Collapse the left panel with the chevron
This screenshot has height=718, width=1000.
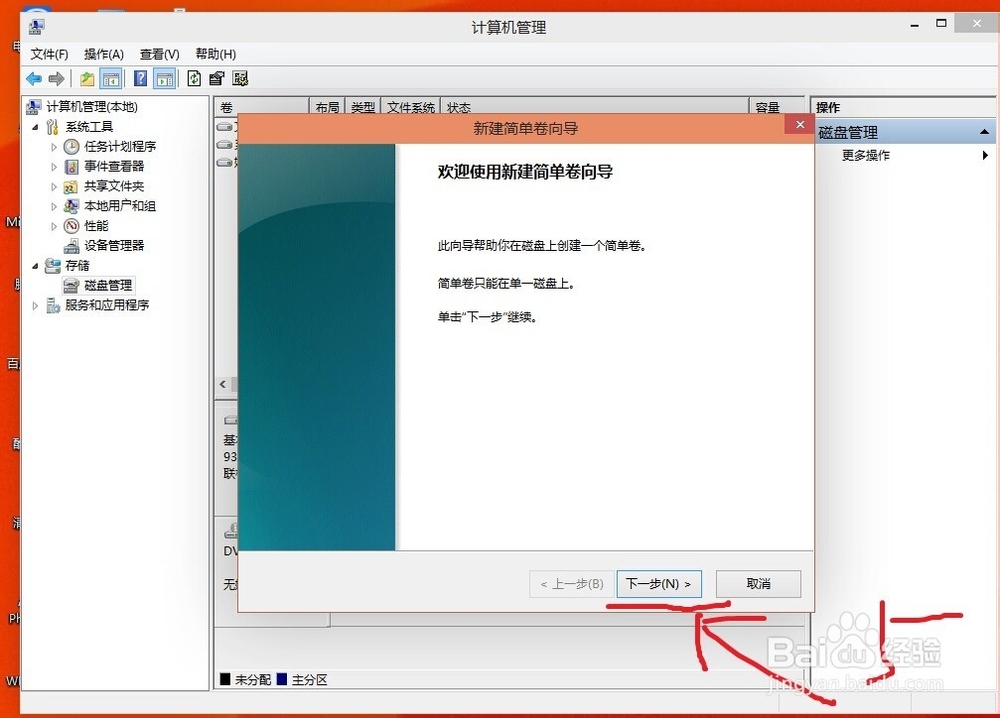tap(222, 384)
